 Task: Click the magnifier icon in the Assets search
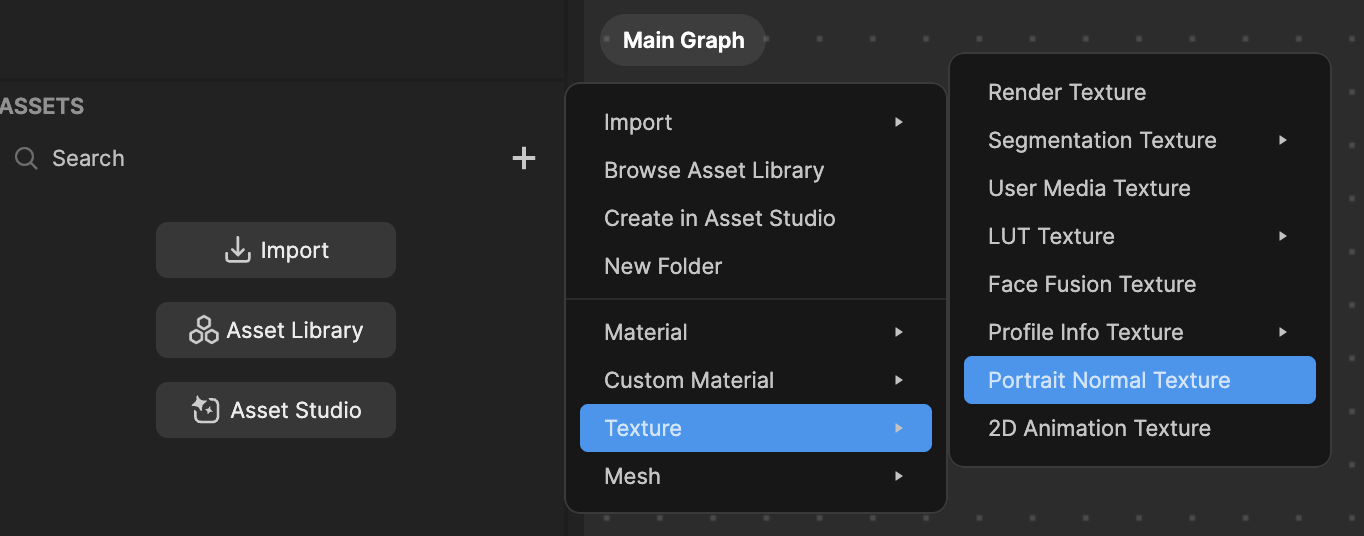click(27, 158)
